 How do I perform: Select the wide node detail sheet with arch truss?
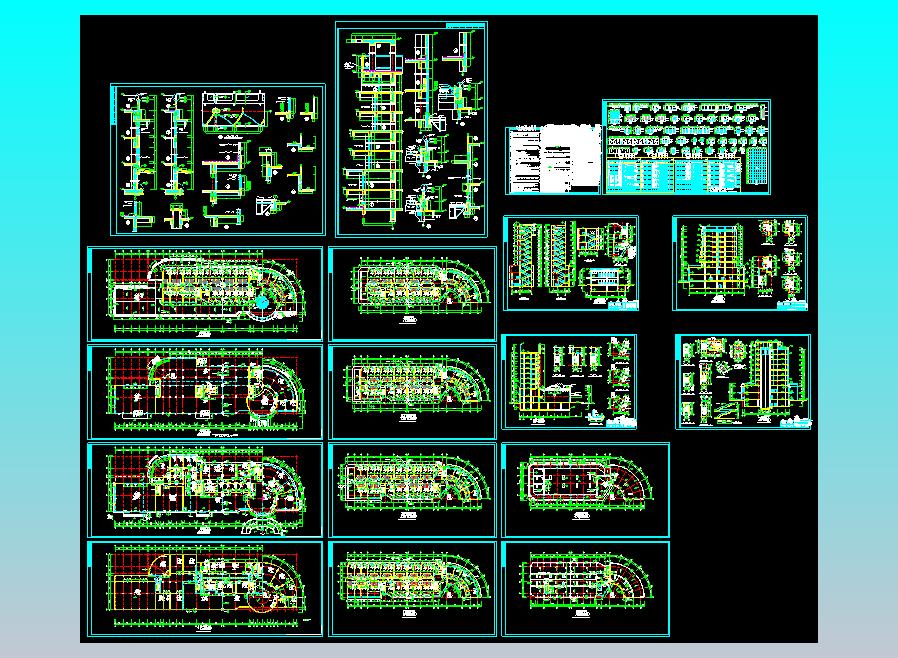pyautogui.click(x=218, y=160)
